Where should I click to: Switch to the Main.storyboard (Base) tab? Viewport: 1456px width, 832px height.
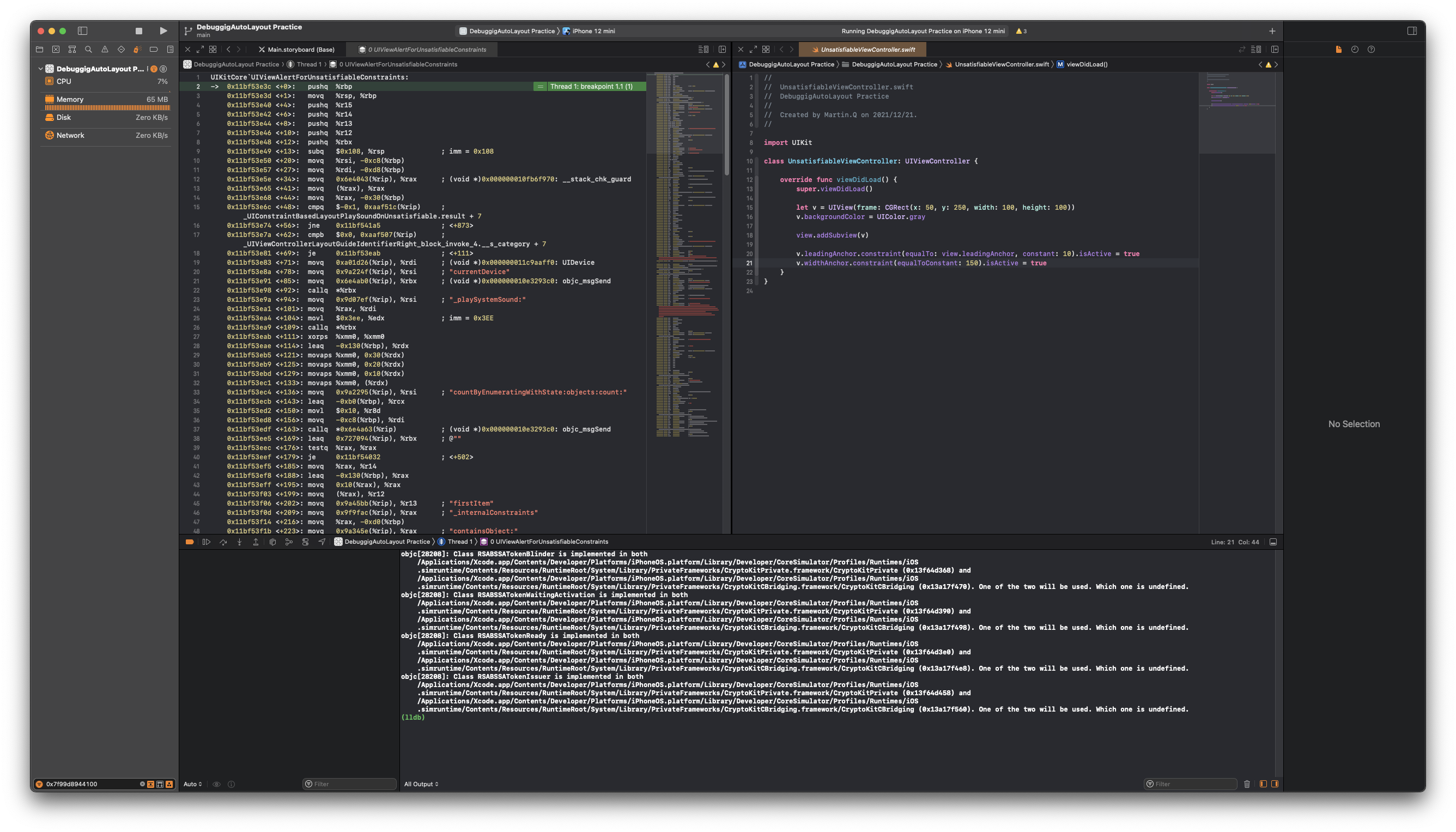click(301, 50)
